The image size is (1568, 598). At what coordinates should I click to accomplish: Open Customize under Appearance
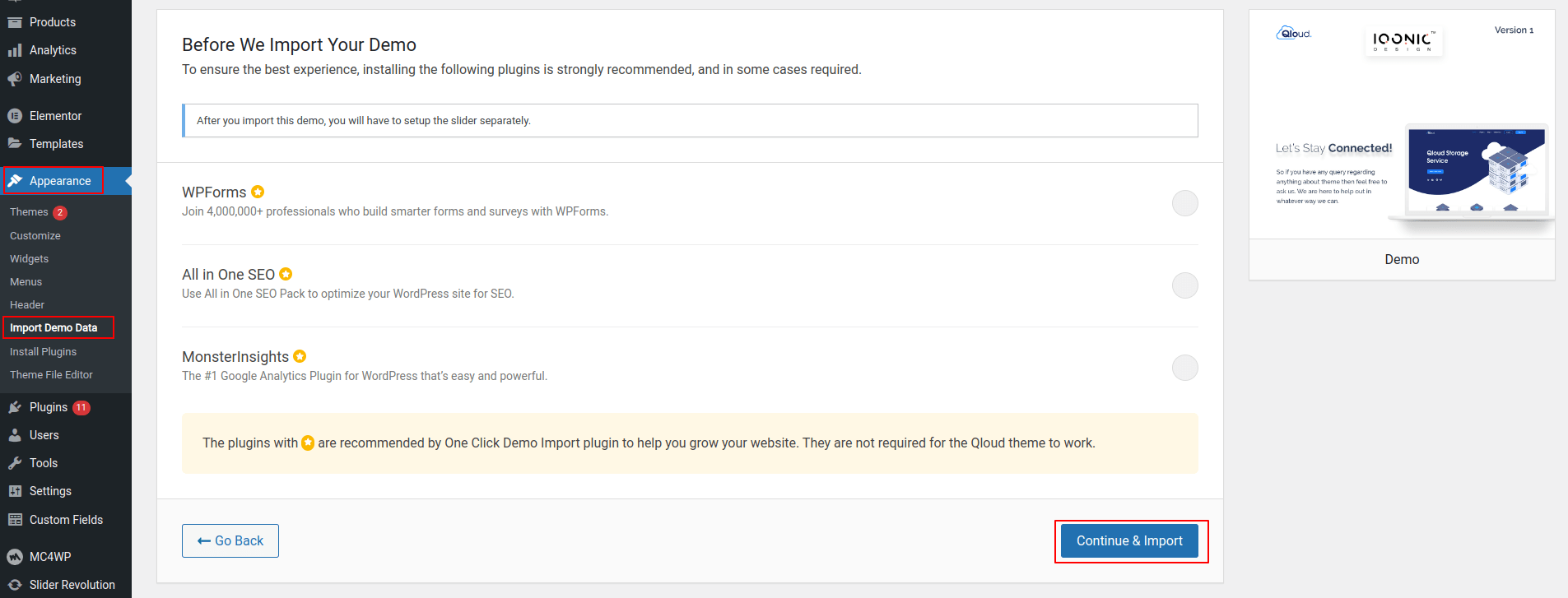(x=35, y=235)
